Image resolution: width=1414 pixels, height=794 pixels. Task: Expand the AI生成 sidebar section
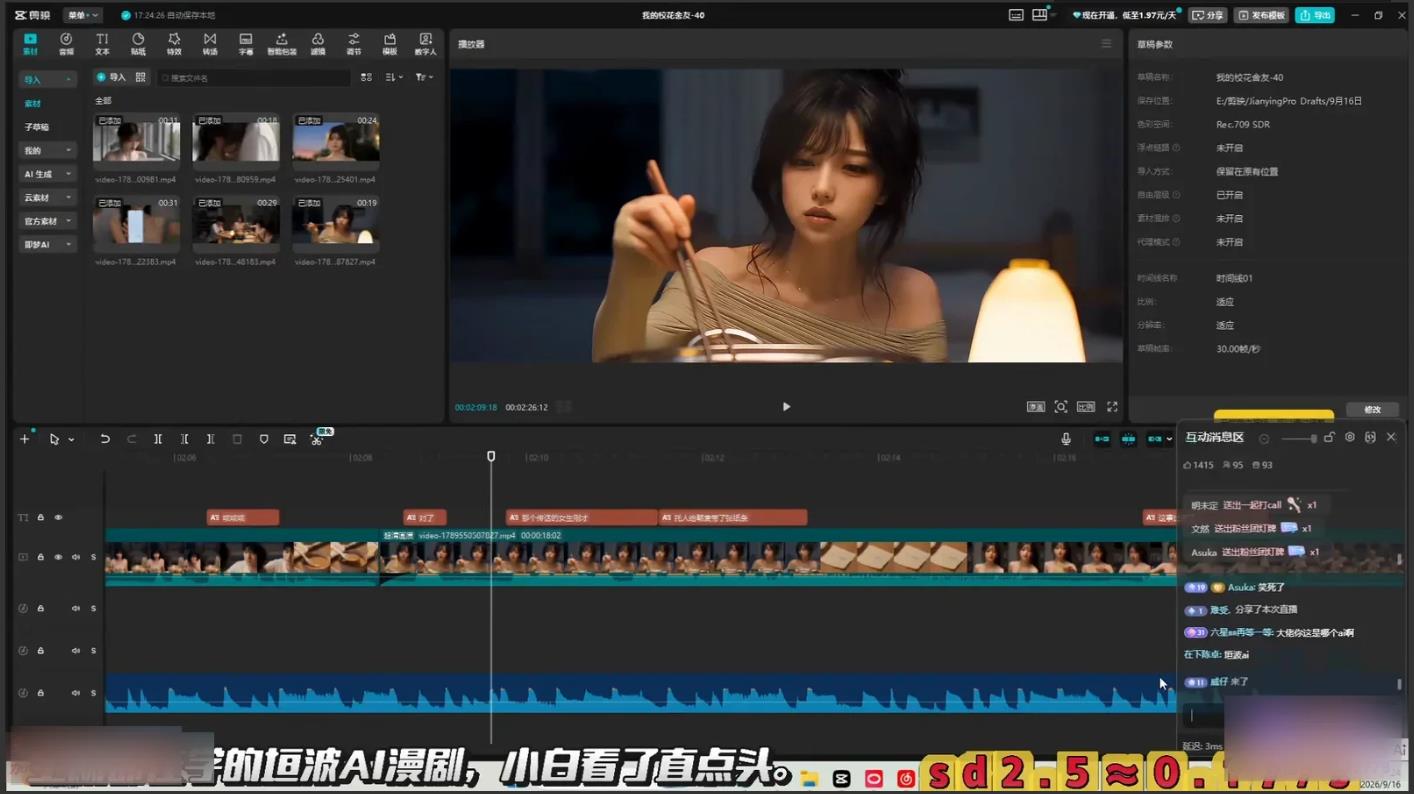tap(48, 174)
